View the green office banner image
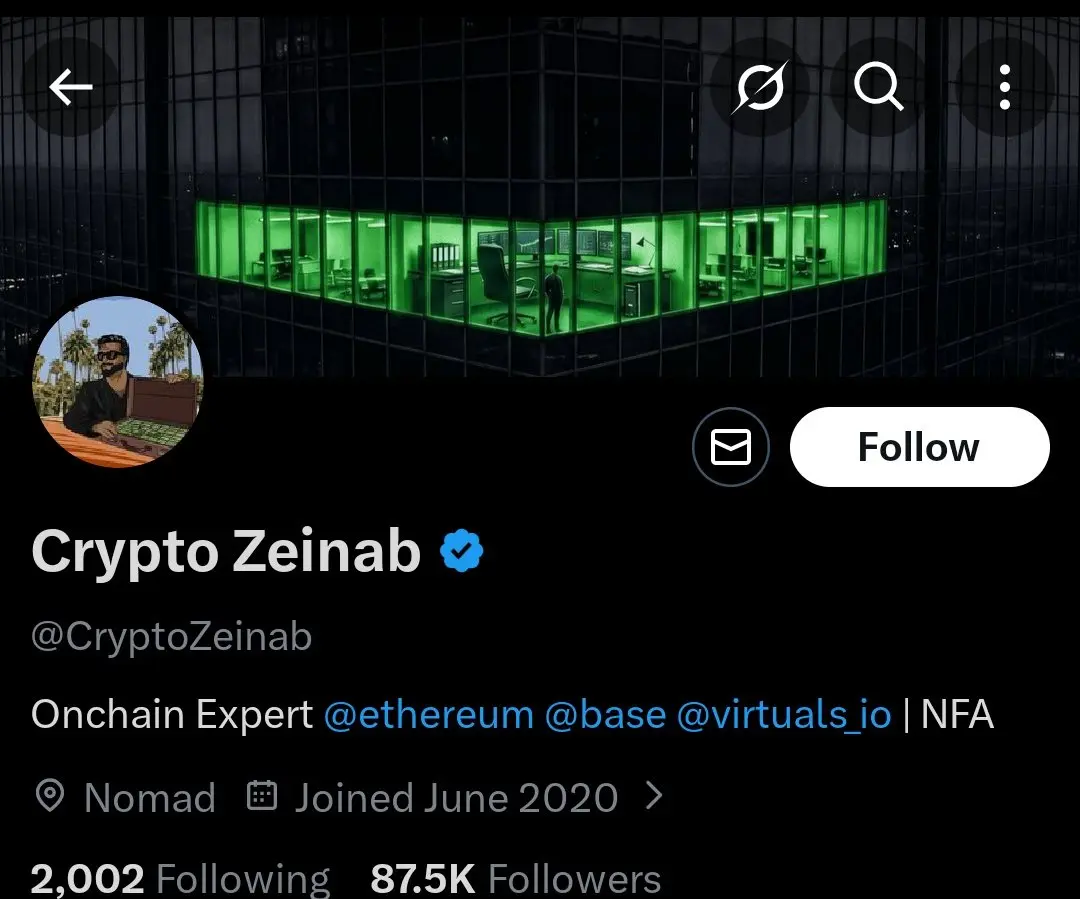This screenshot has width=1080, height=899. [x=540, y=196]
